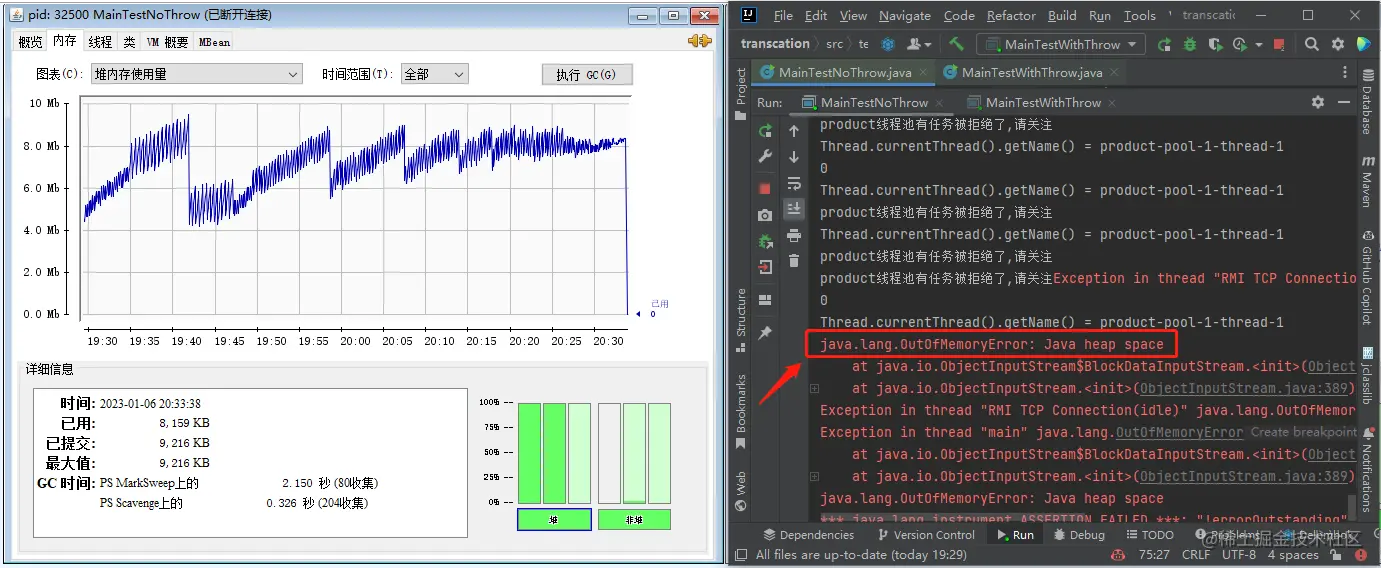Select MainTestWithThrow.java editor tab
Screen dimensions: 1381x568
point(1032,73)
